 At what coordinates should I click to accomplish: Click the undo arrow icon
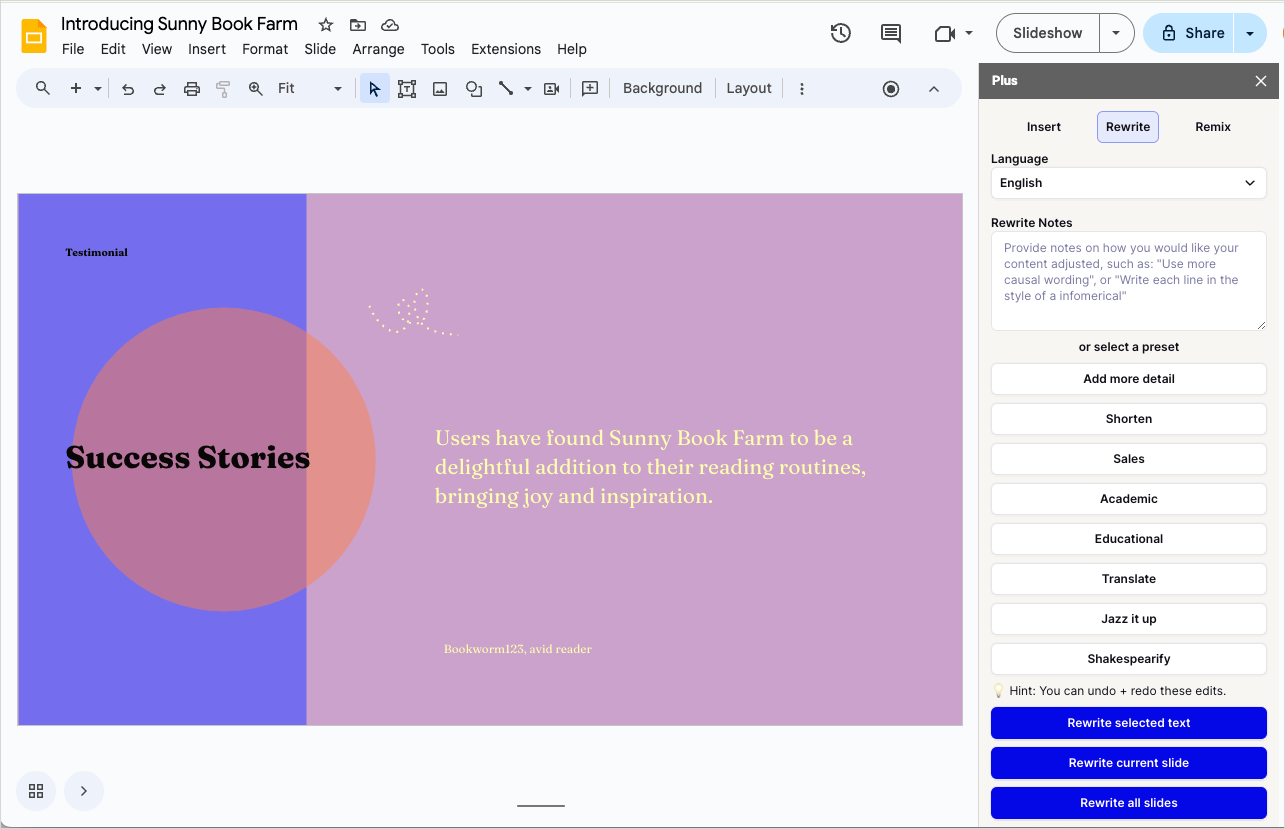128,89
